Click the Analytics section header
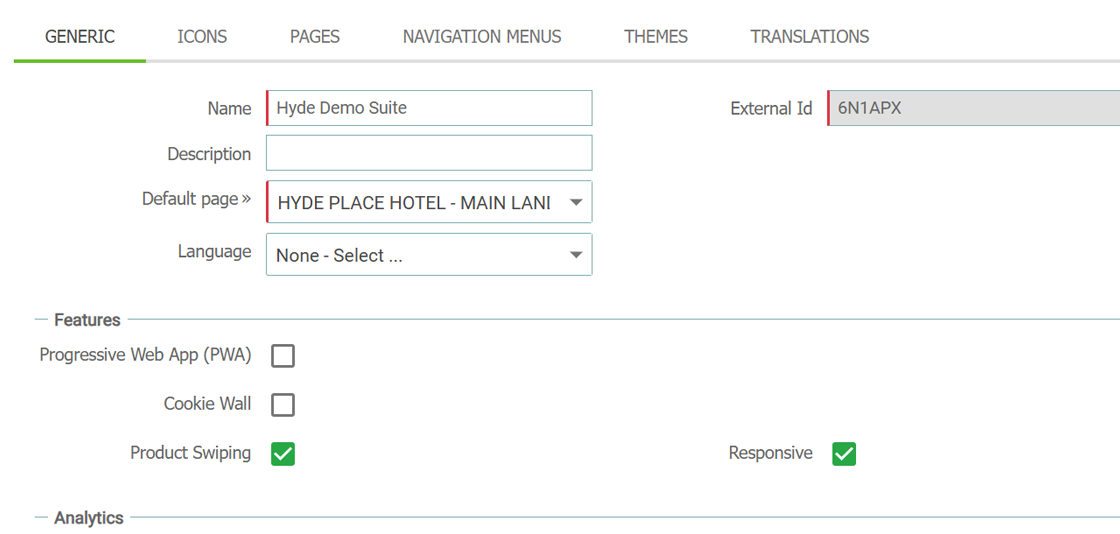Screen dimensions: 1120x534 tap(89, 518)
